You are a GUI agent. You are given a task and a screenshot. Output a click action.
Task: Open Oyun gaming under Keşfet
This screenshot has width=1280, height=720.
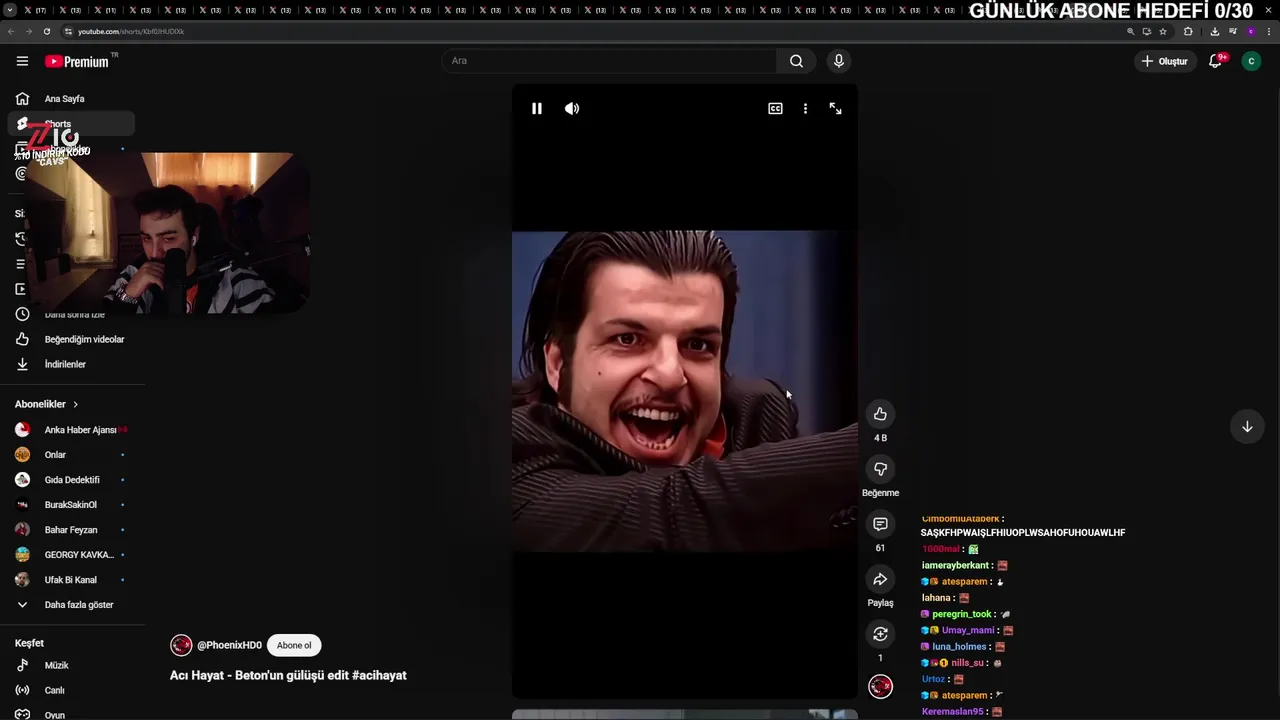71,714
